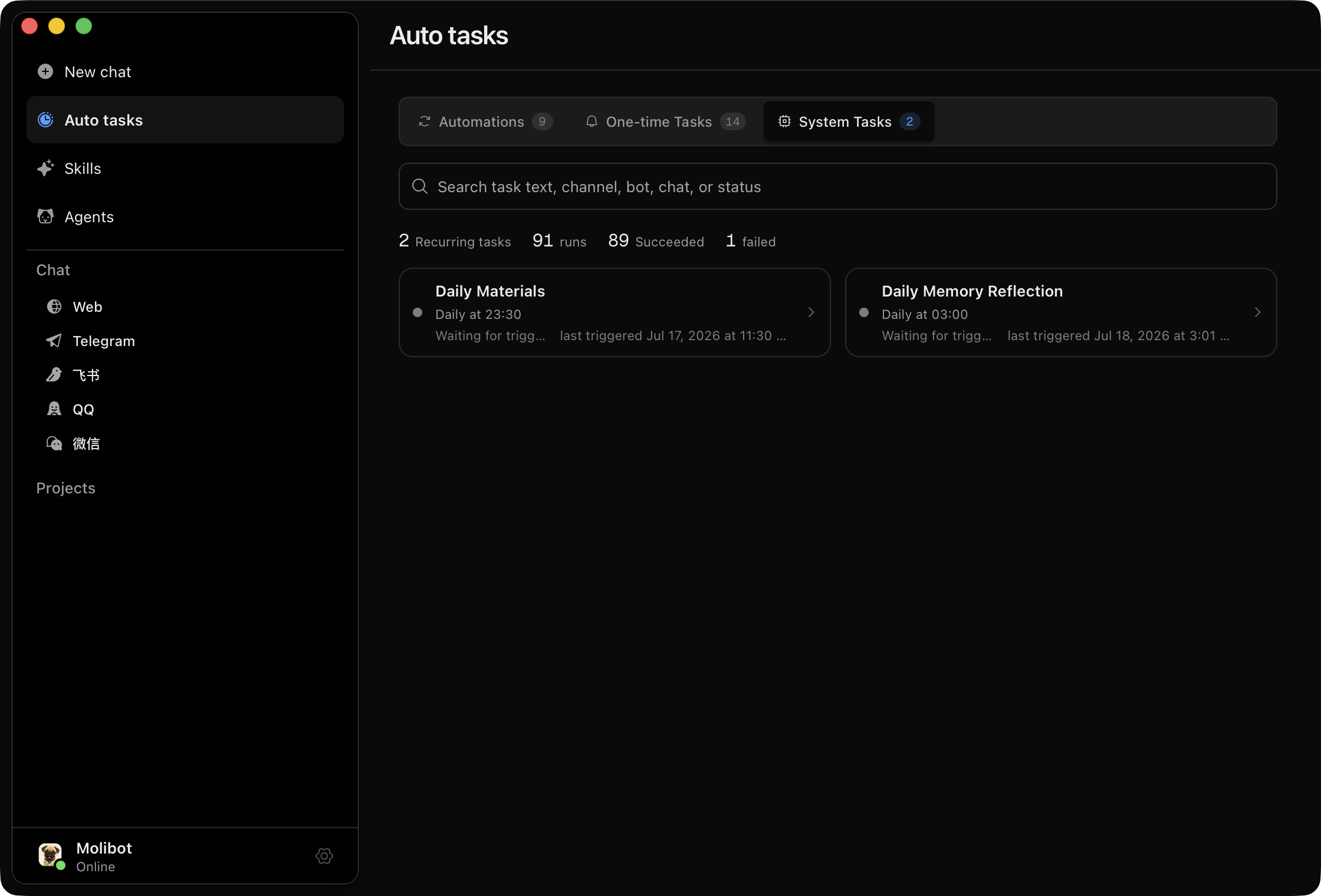
Task: Click 'last triggered Jul 18, 2026' text
Action: pos(1119,335)
